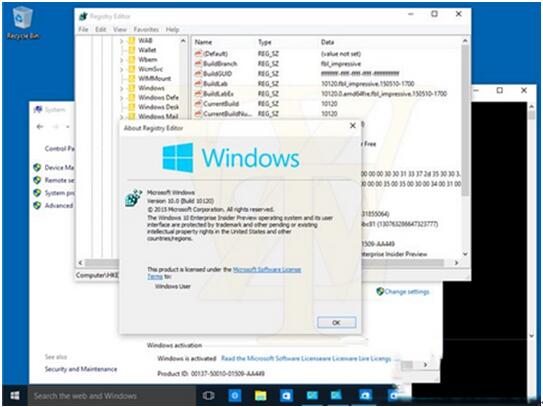The height and width of the screenshot is (407, 543).
Task: Open Task View from taskbar
Action: [208, 396]
